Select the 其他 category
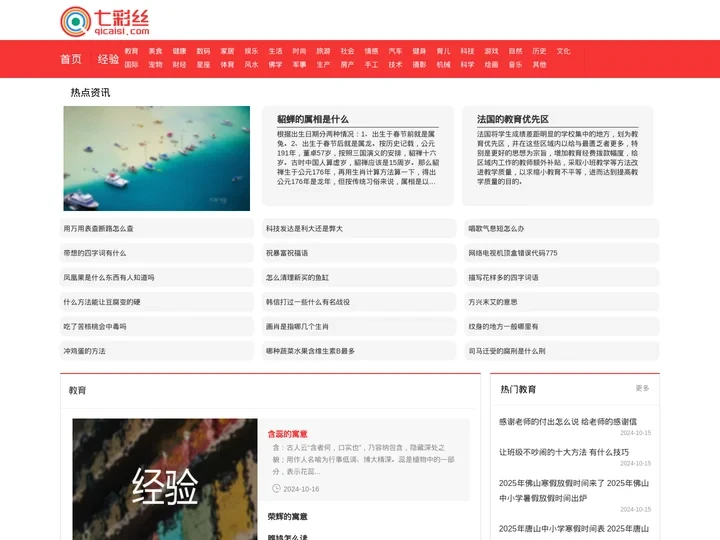The image size is (720, 540). tap(539, 65)
